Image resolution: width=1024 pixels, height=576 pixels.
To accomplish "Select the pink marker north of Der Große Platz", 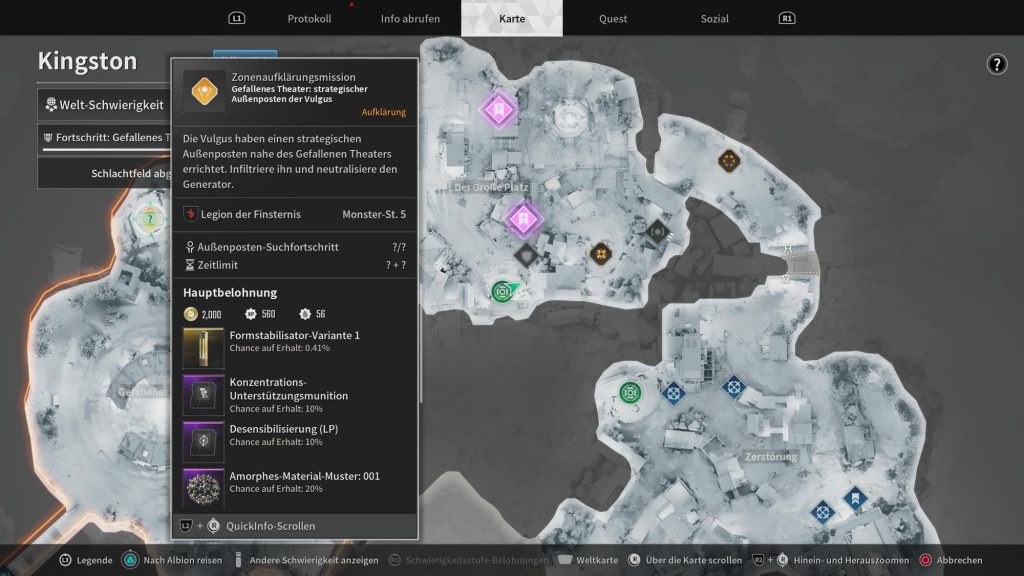I will point(498,108).
